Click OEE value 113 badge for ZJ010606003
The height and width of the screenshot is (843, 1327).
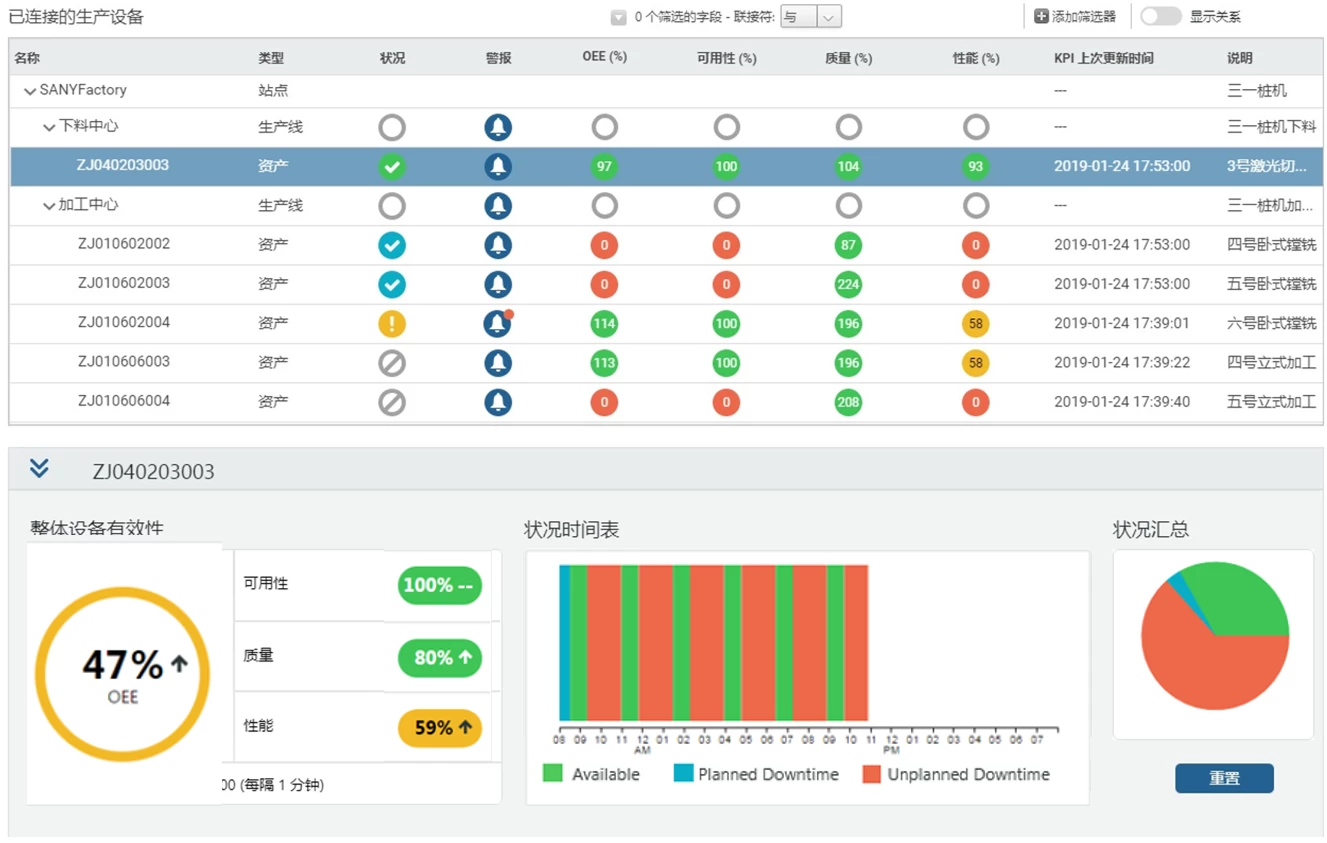pos(604,362)
